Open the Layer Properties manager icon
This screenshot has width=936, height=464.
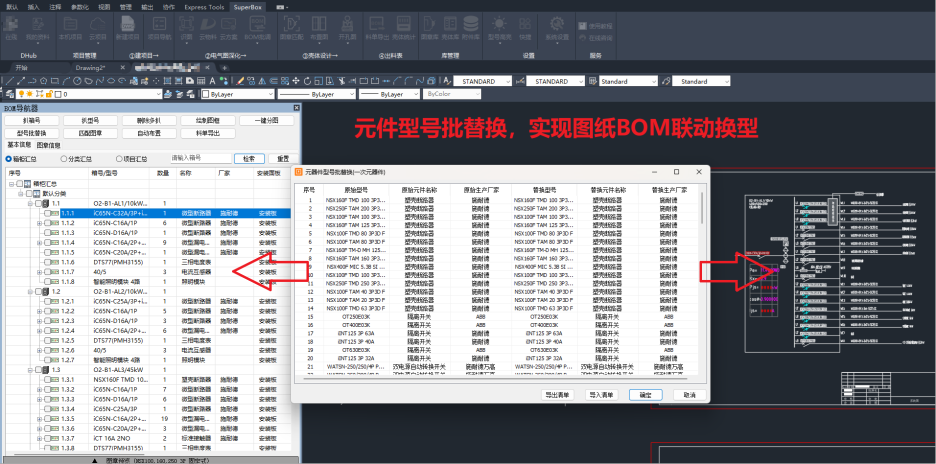10,94
